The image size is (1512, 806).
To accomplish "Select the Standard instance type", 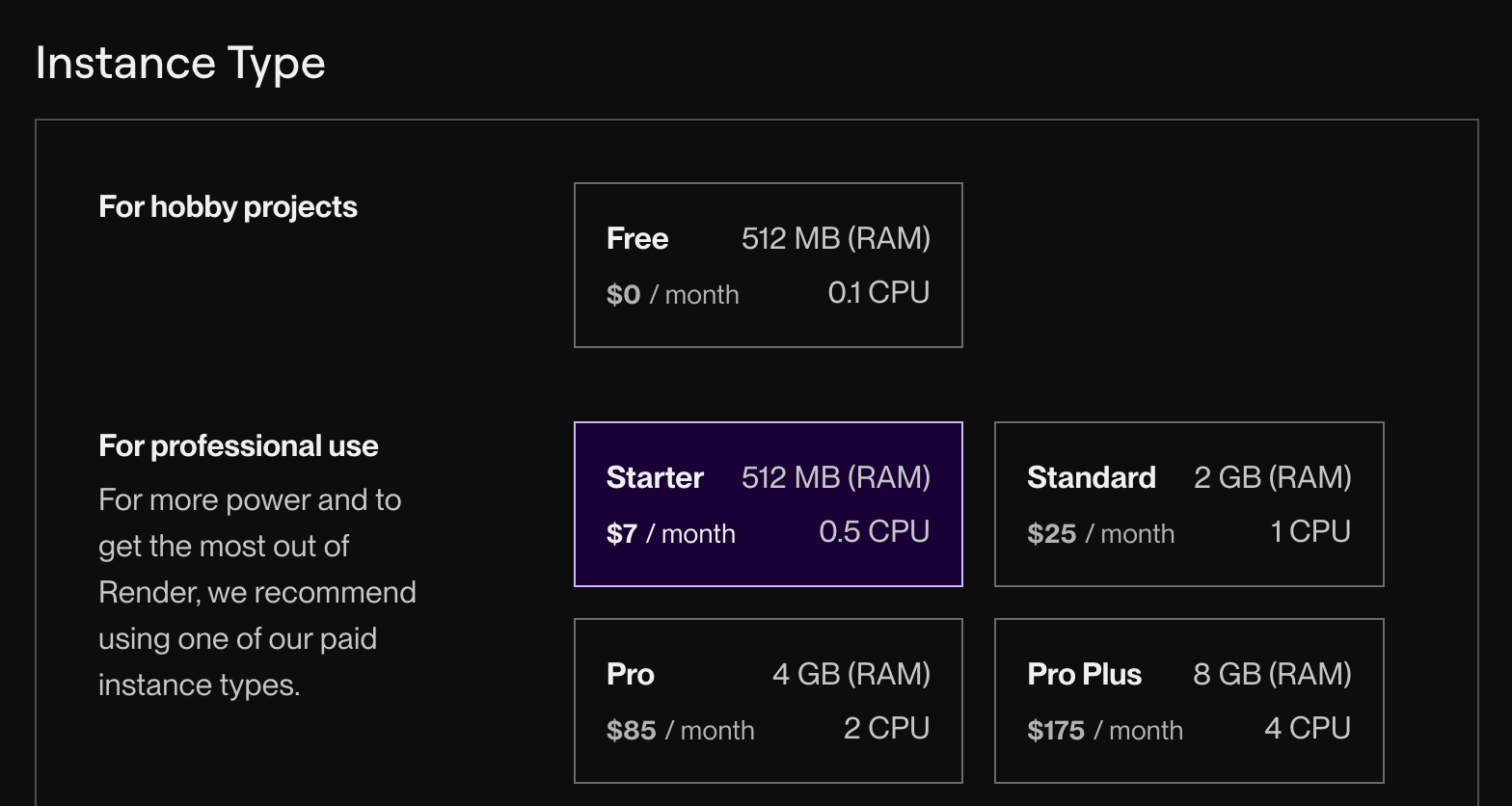I will (1188, 503).
